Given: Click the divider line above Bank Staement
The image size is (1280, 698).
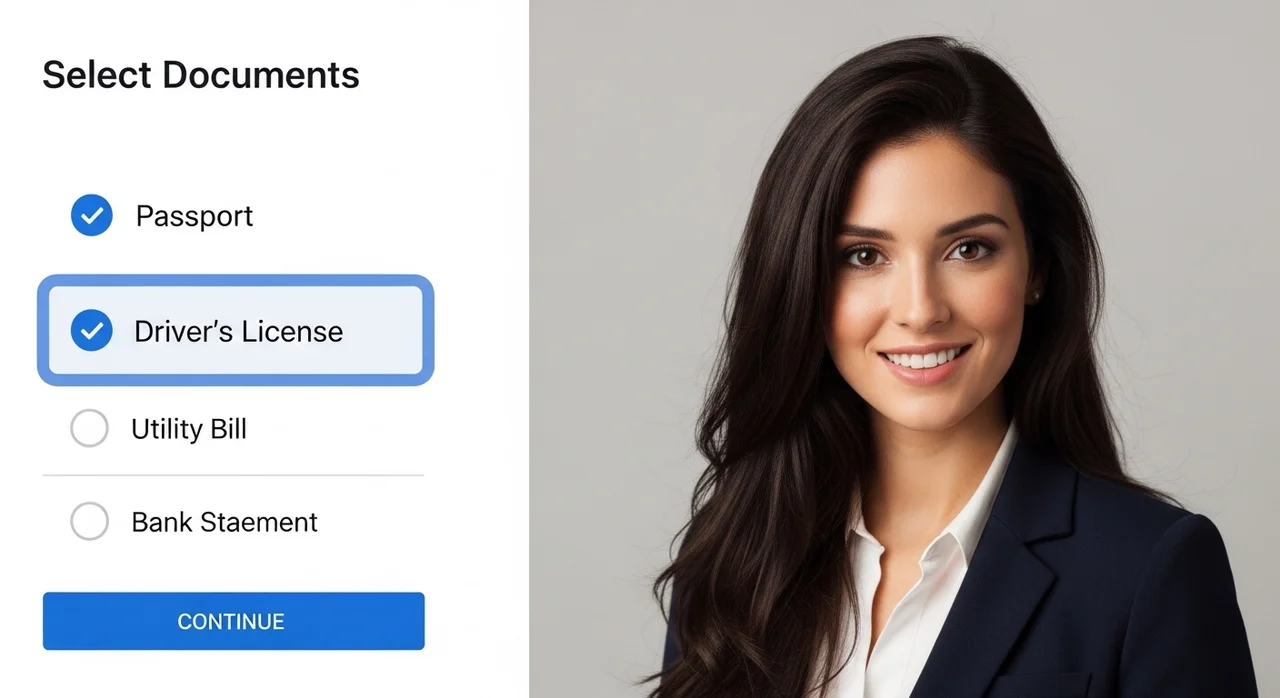Looking at the screenshot, I should coord(233,475).
